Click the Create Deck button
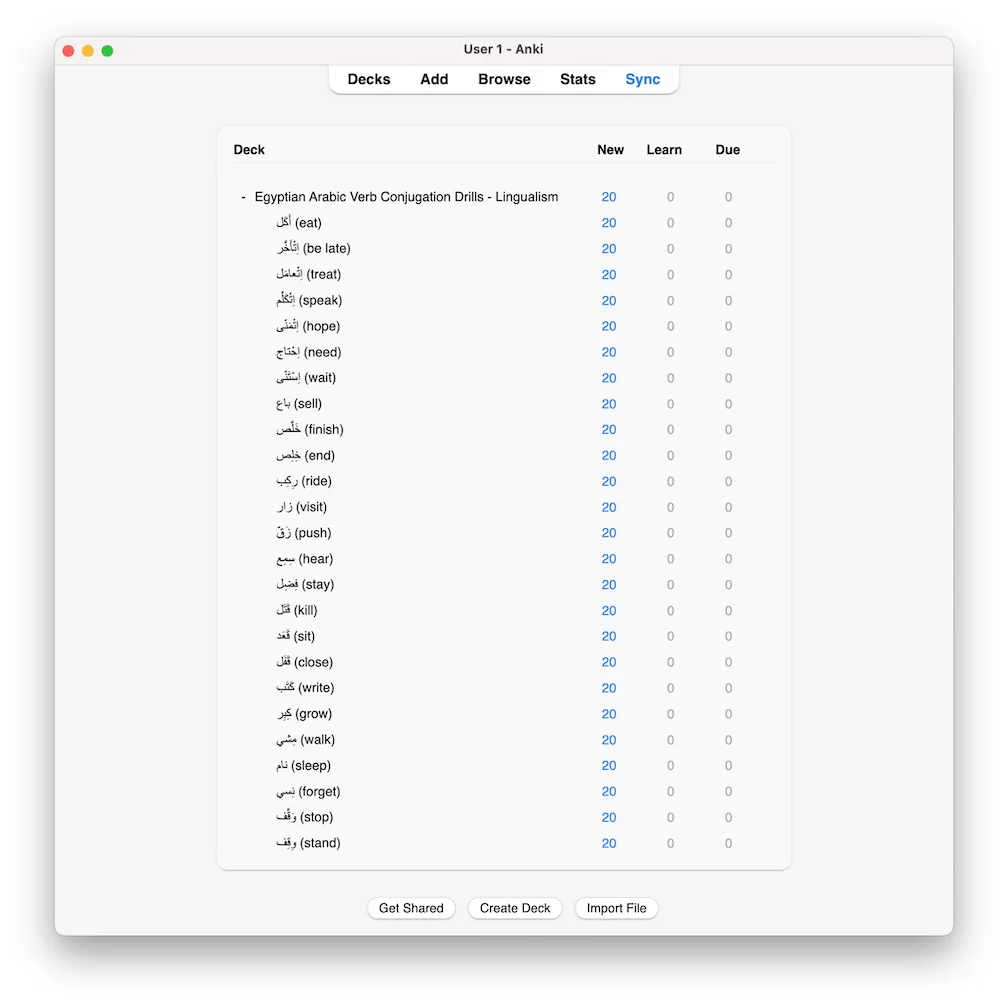The height and width of the screenshot is (1008, 1008). coord(515,908)
